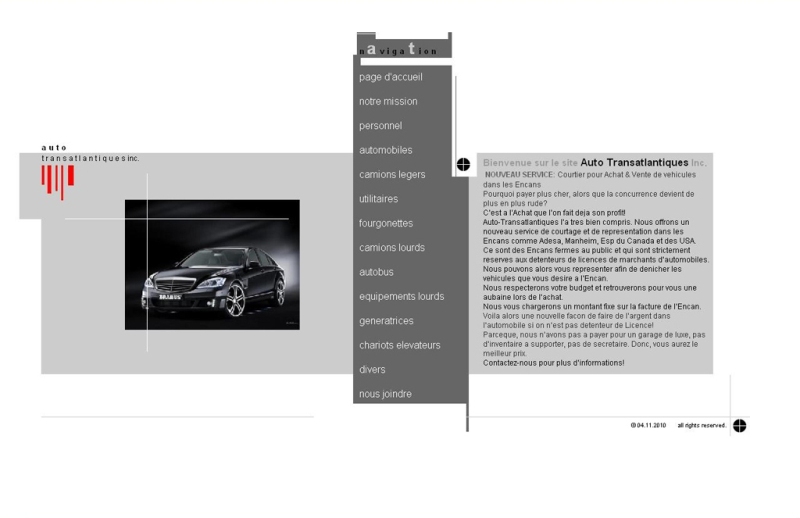Click the crosshair icon beside the welcome heading

pos(463,164)
